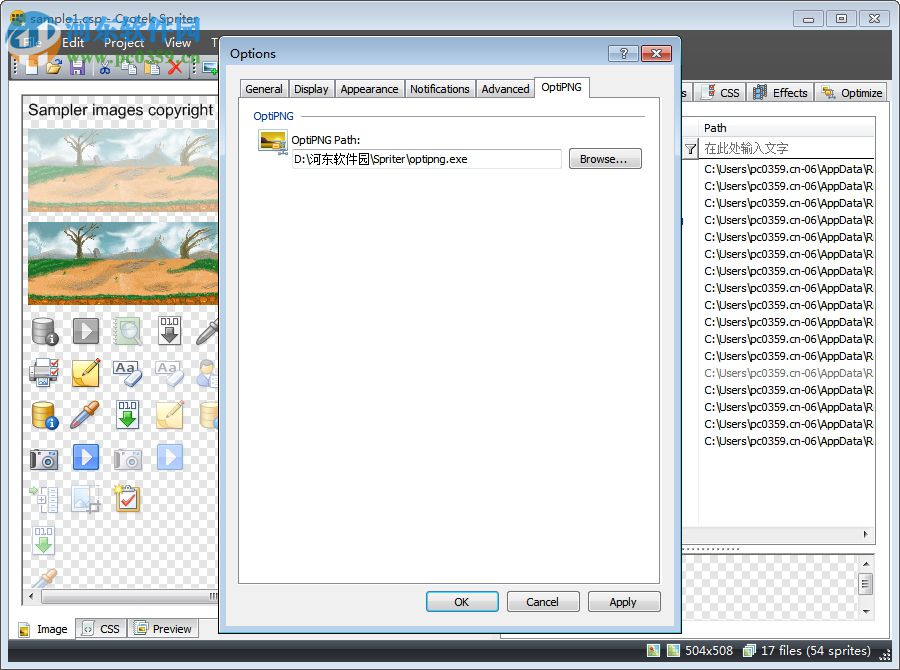This screenshot has width=900, height=670.
Task: Click the printer sprite in sprite sheet
Action: 44,373
